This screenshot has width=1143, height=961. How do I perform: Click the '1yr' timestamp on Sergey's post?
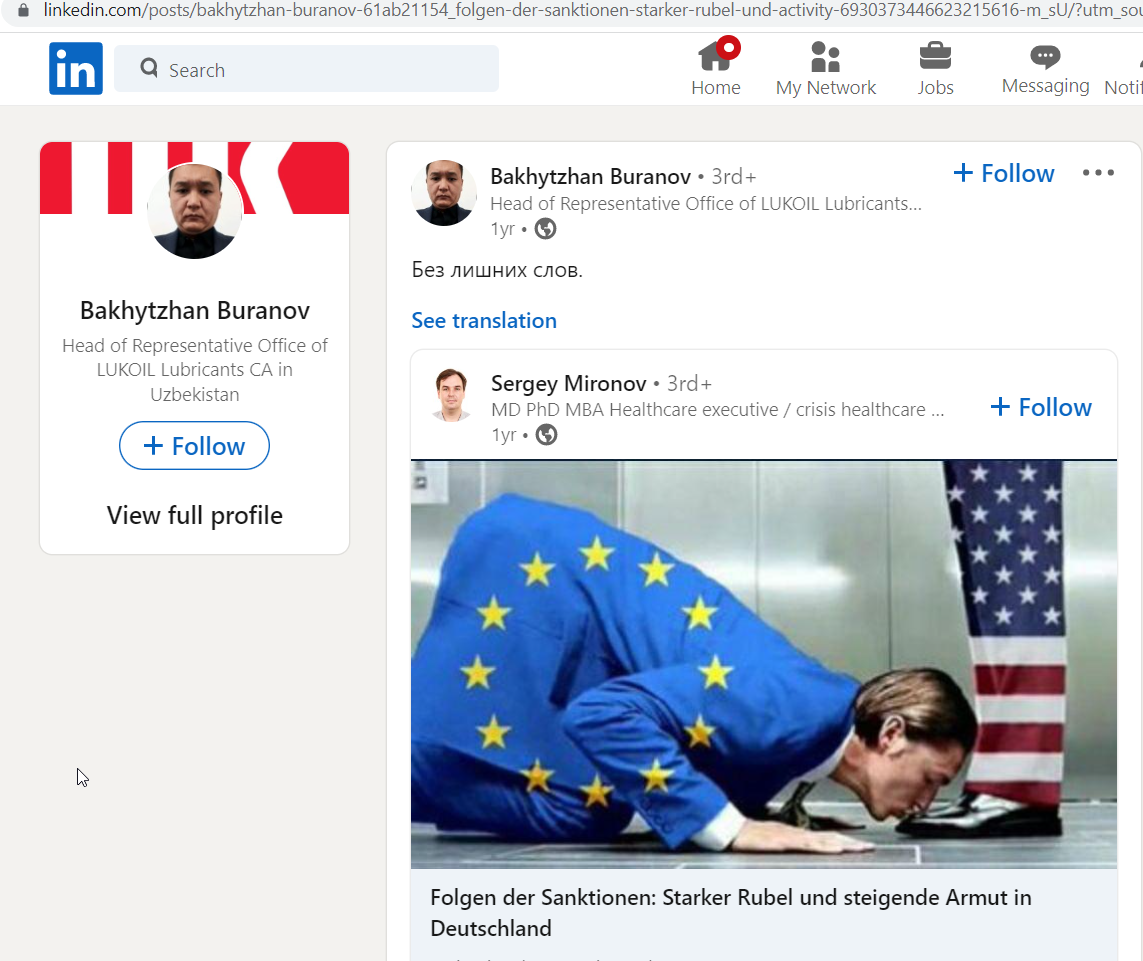pos(504,435)
